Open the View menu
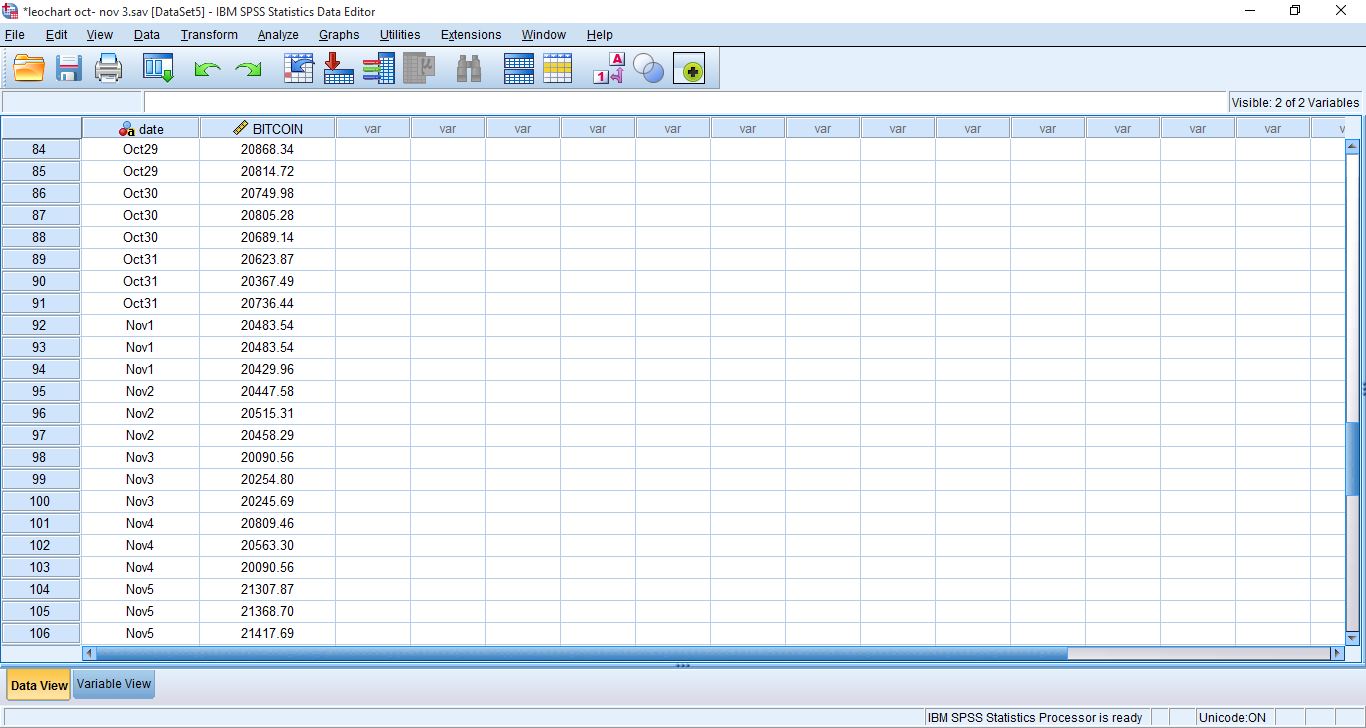The height and width of the screenshot is (728, 1366). [x=100, y=34]
